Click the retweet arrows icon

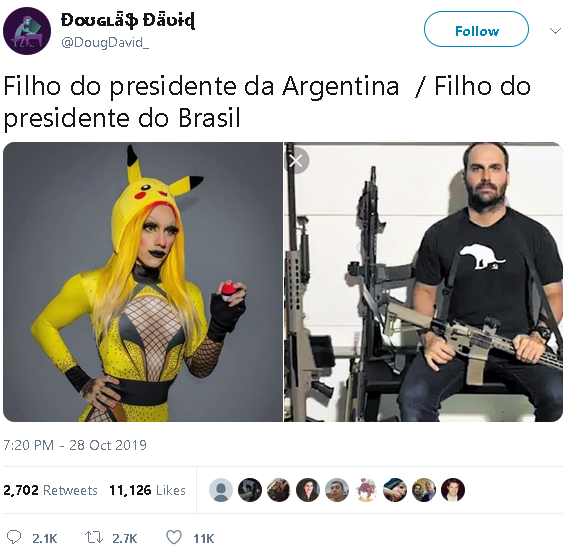point(94,537)
